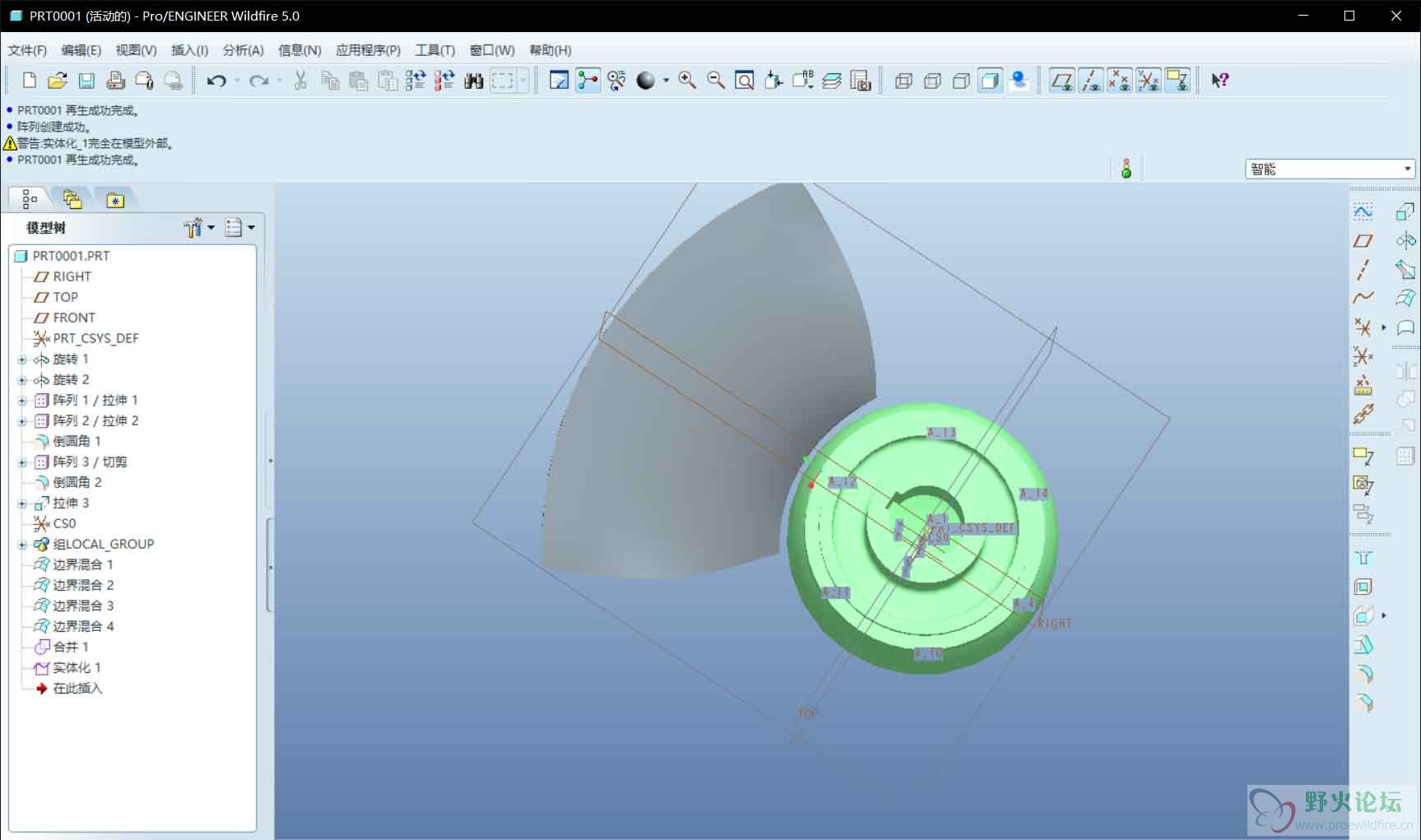Open the 智能 selection filter dropdown
The width and height of the screenshot is (1421, 840).
(1330, 169)
